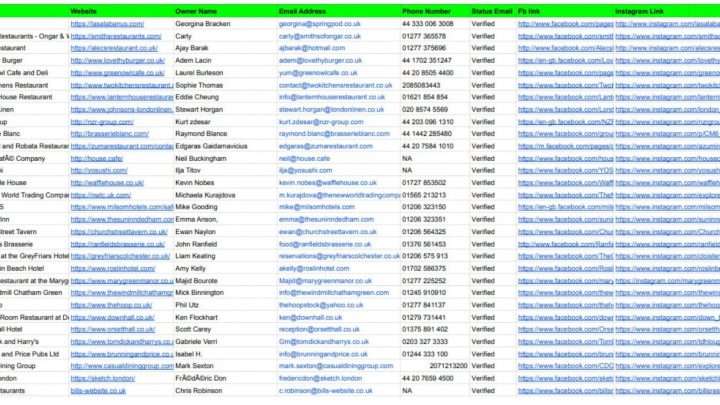This screenshot has width=720, height=405.
Task: Select phone number cell 01621 854 854
Action: click(425, 97)
